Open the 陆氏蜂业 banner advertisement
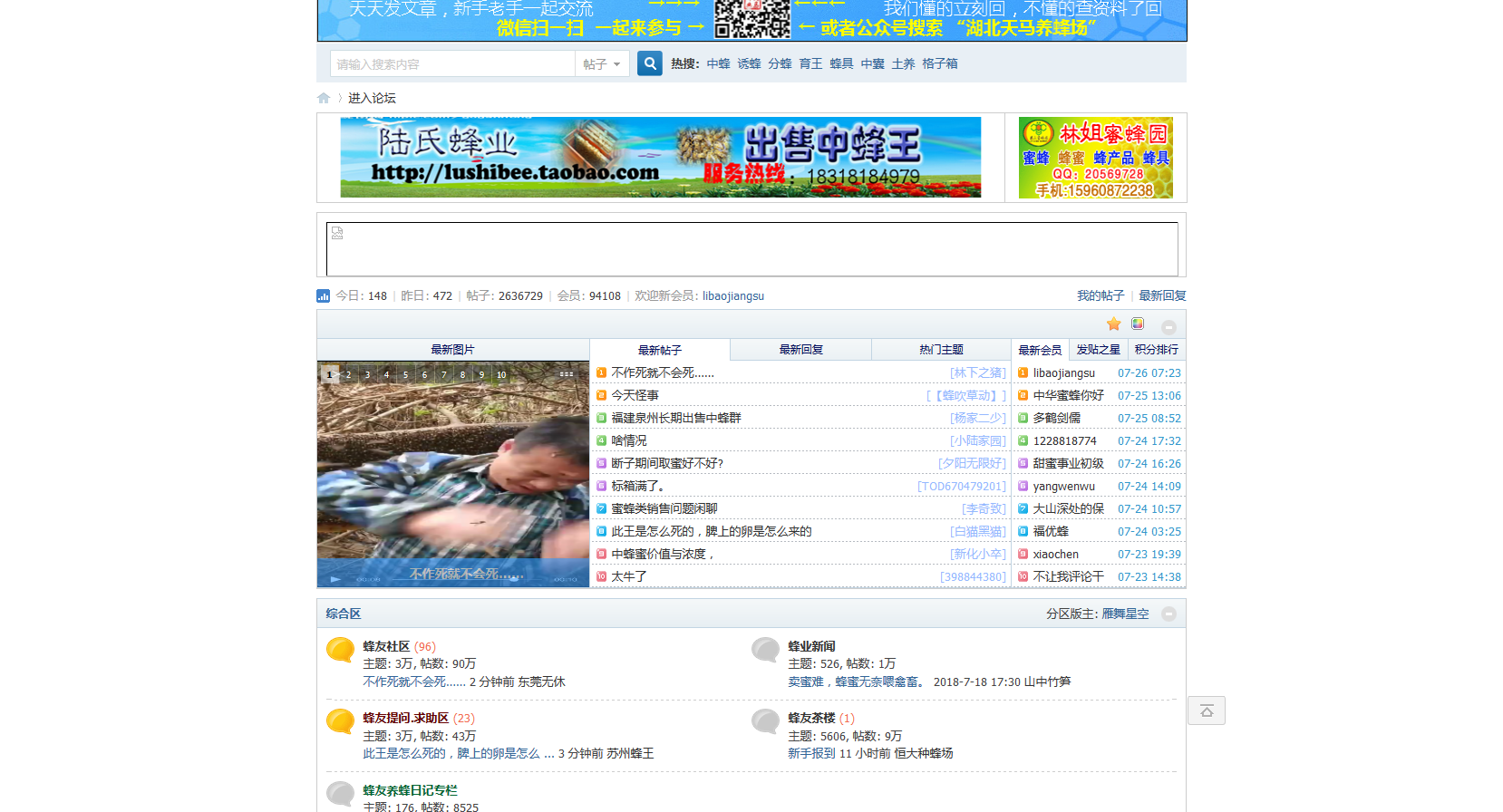 [x=660, y=157]
